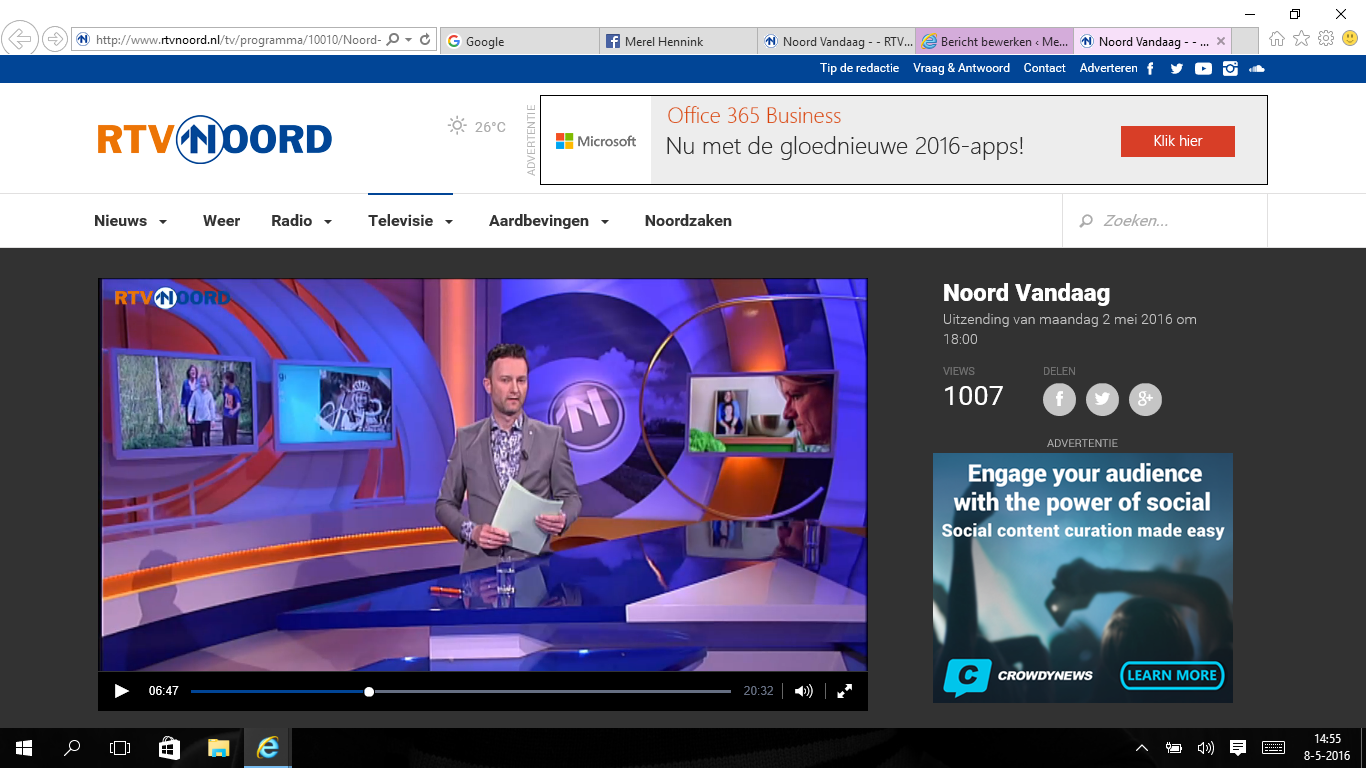Open Windows Store taskbar icon
This screenshot has height=768, width=1366.
(x=169, y=747)
